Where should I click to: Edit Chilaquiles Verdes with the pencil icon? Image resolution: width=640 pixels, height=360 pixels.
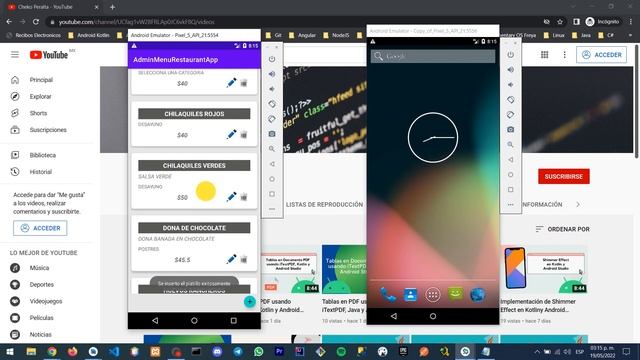click(231, 197)
